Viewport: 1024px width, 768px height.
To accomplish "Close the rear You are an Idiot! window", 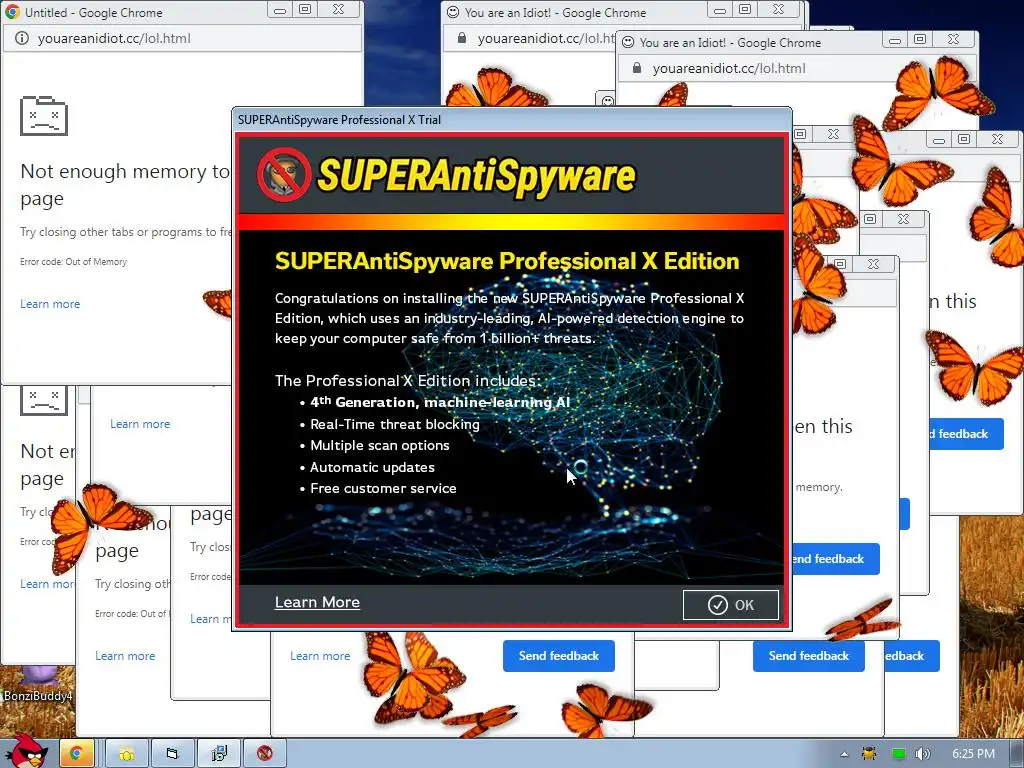I will 778,10.
